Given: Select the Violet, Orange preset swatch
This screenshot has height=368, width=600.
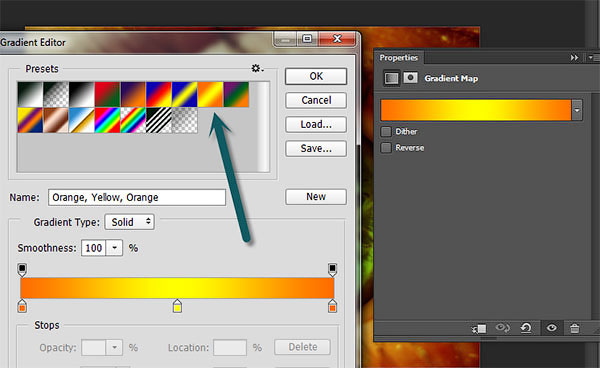Looking at the screenshot, I should pyautogui.click(x=133, y=94).
